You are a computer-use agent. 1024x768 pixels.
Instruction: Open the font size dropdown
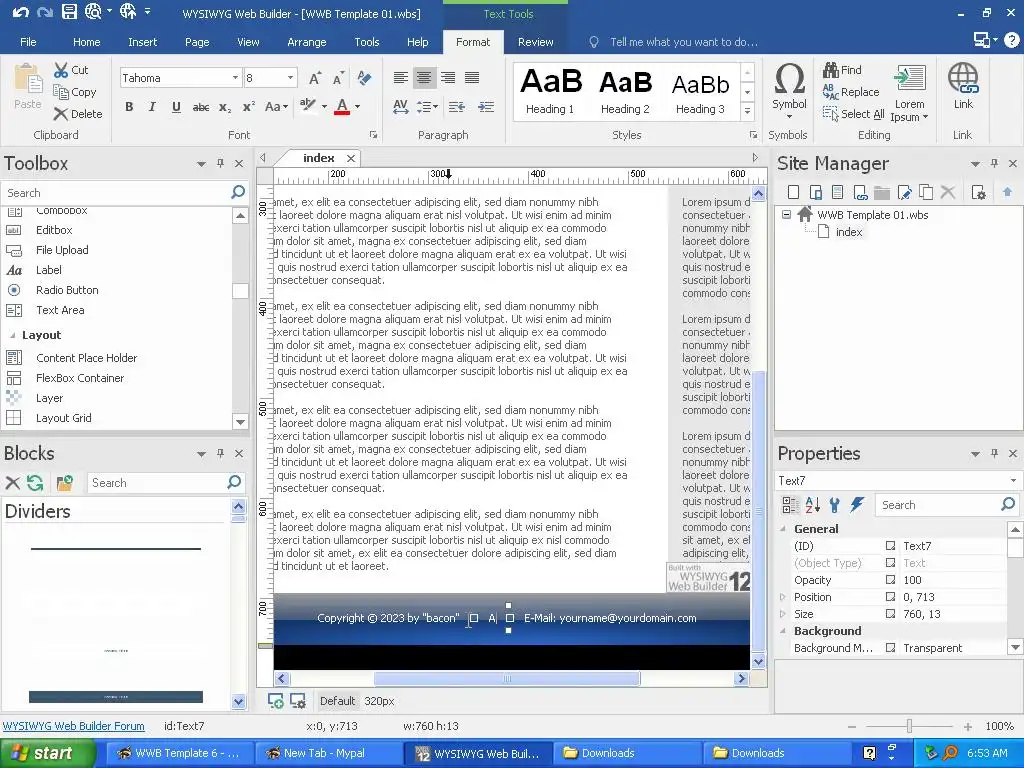pyautogui.click(x=290, y=78)
